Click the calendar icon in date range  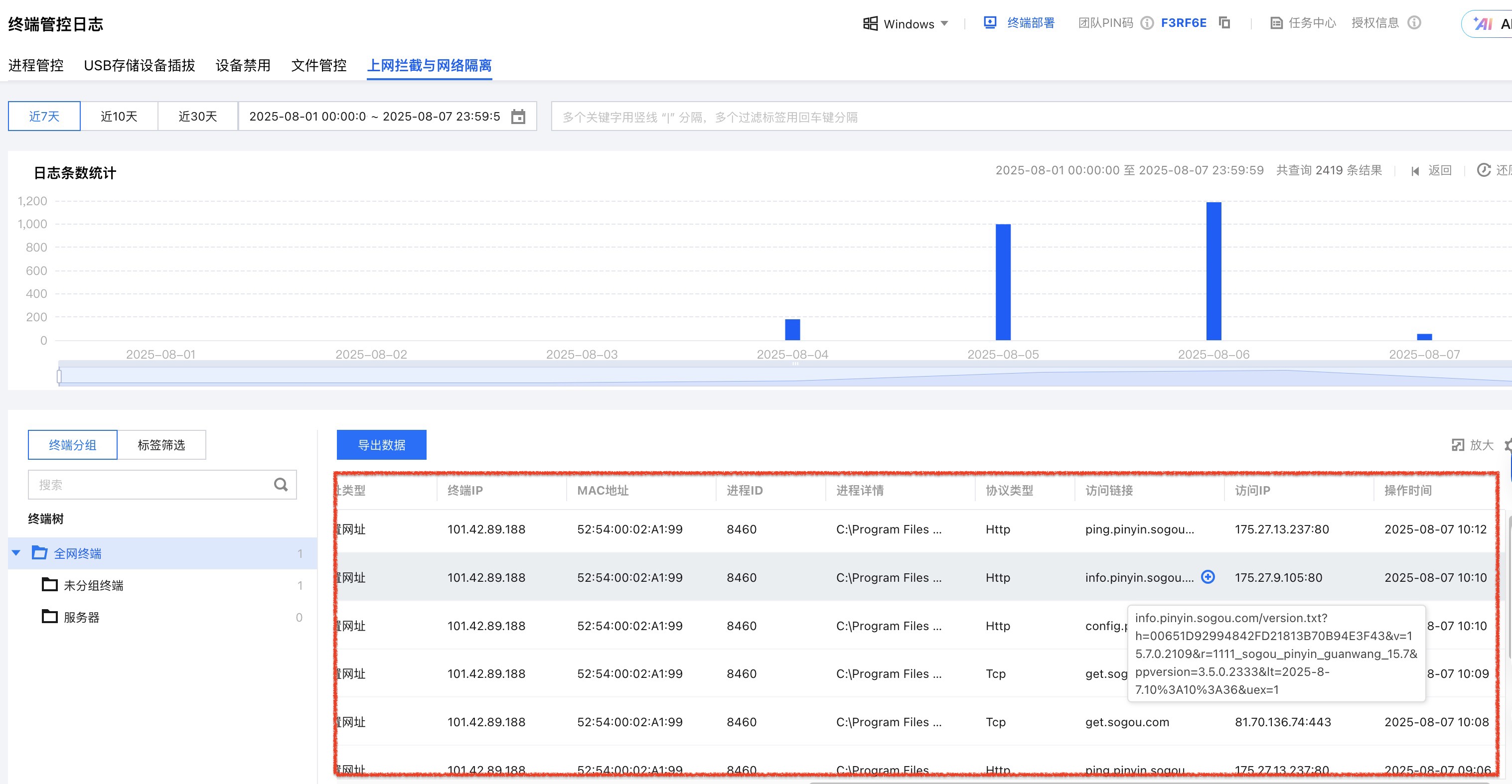518,117
